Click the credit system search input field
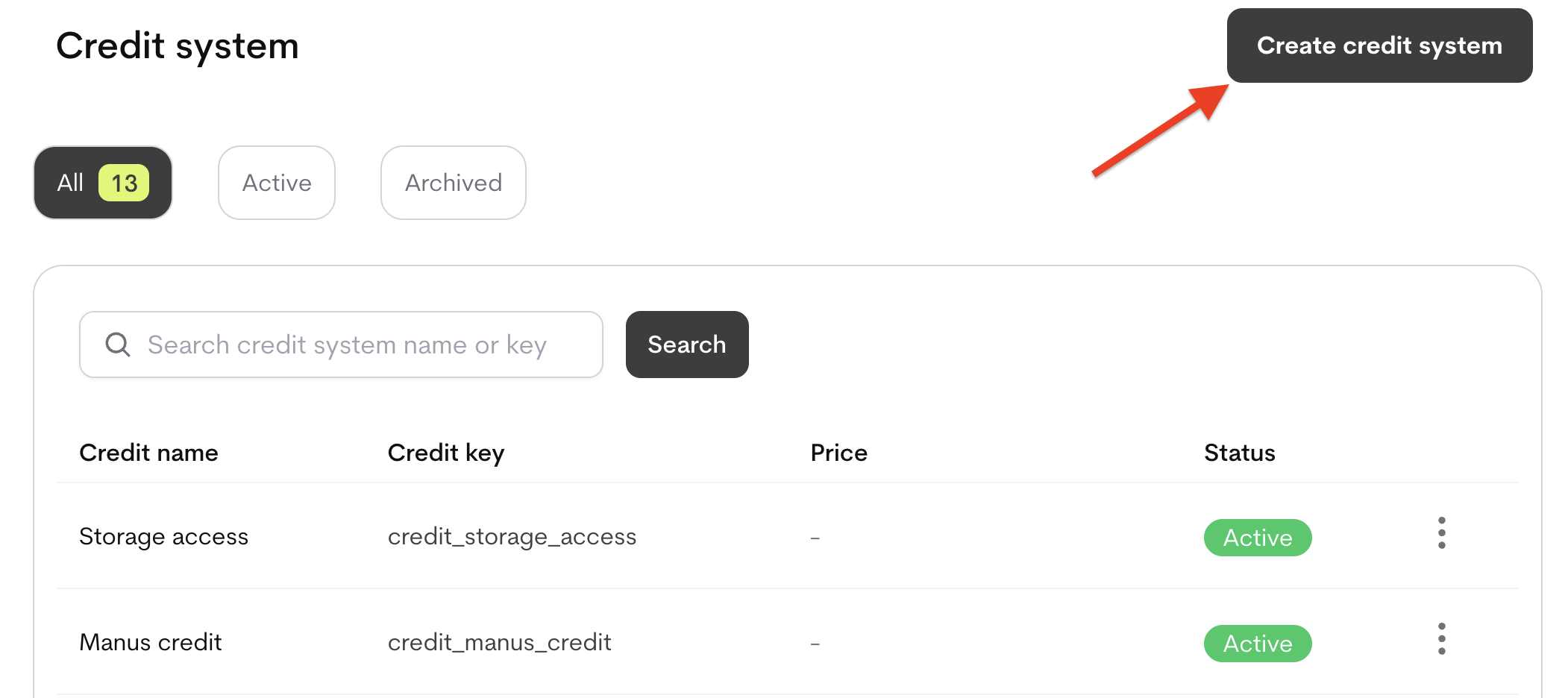Viewport: 1568px width, 698px height. click(343, 345)
